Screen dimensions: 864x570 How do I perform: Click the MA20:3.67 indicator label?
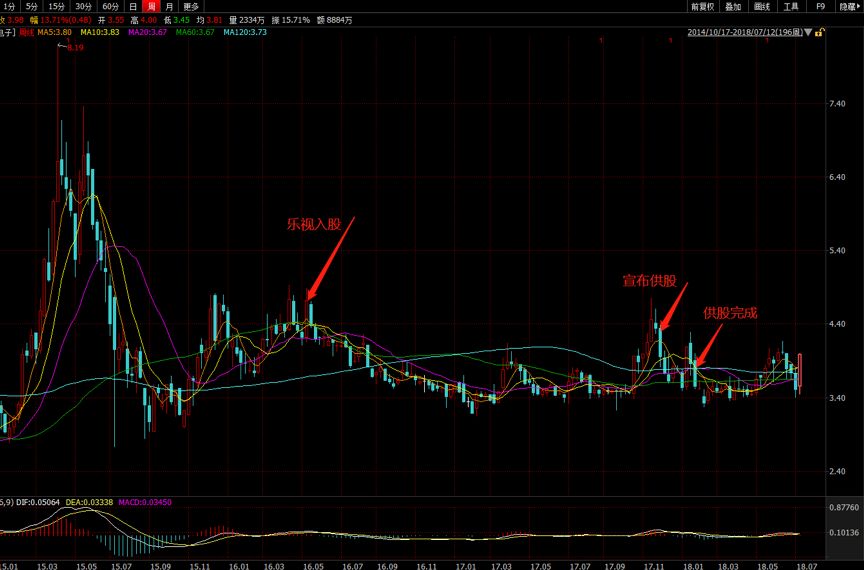click(147, 32)
